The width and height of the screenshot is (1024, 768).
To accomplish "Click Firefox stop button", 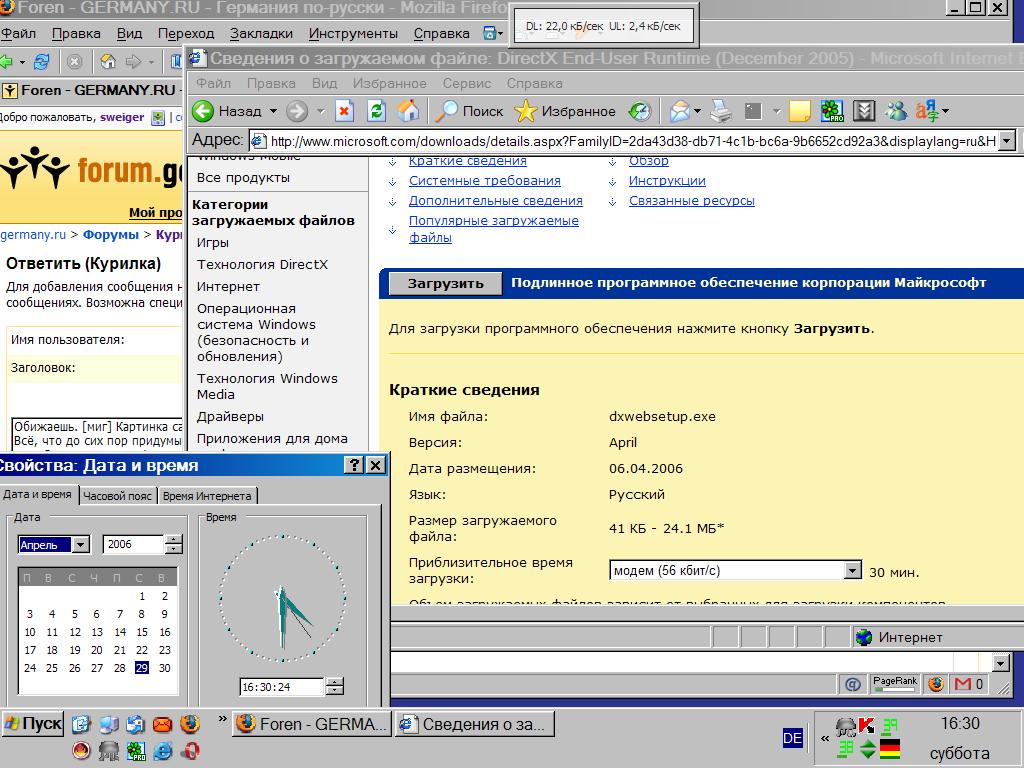I will click(74, 62).
